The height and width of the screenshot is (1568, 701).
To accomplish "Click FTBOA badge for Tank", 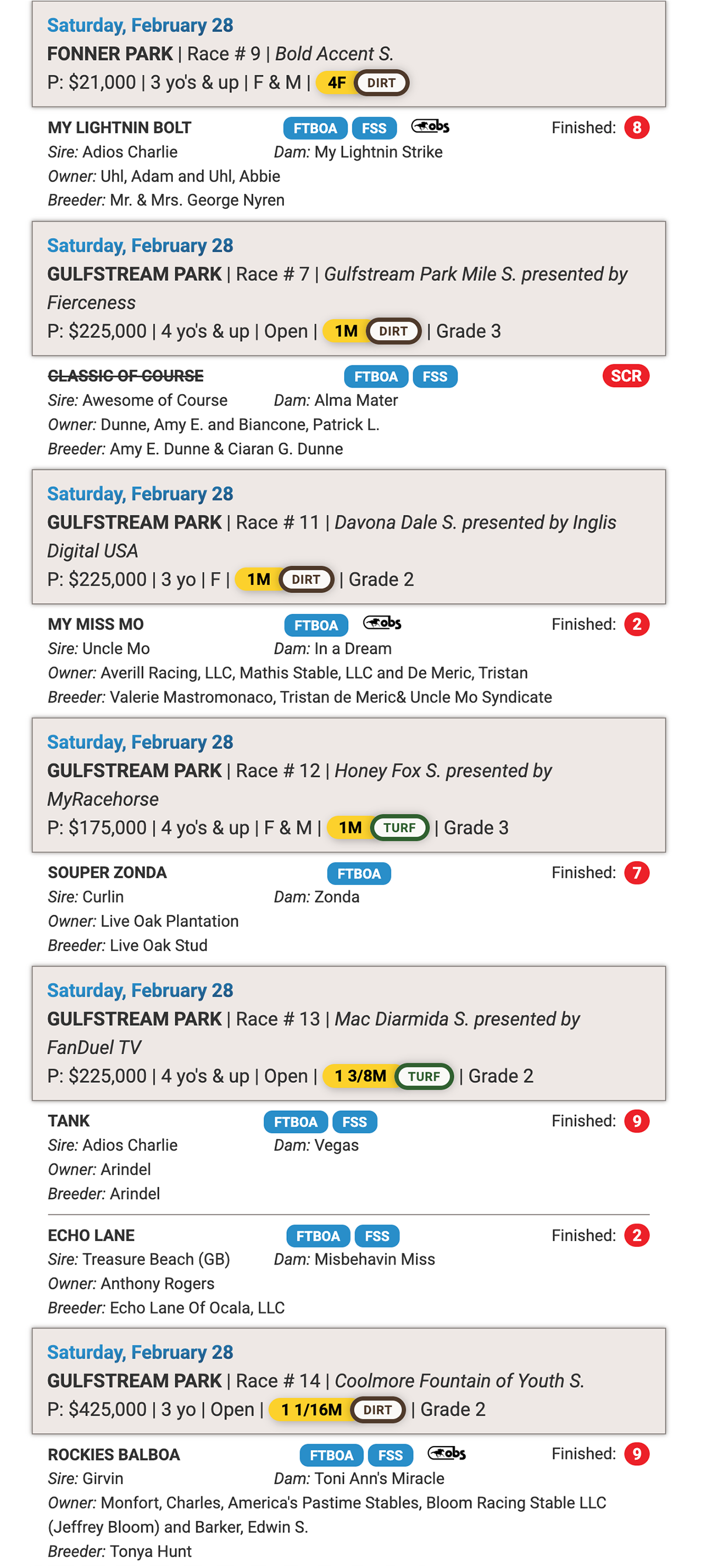I will click(296, 1122).
